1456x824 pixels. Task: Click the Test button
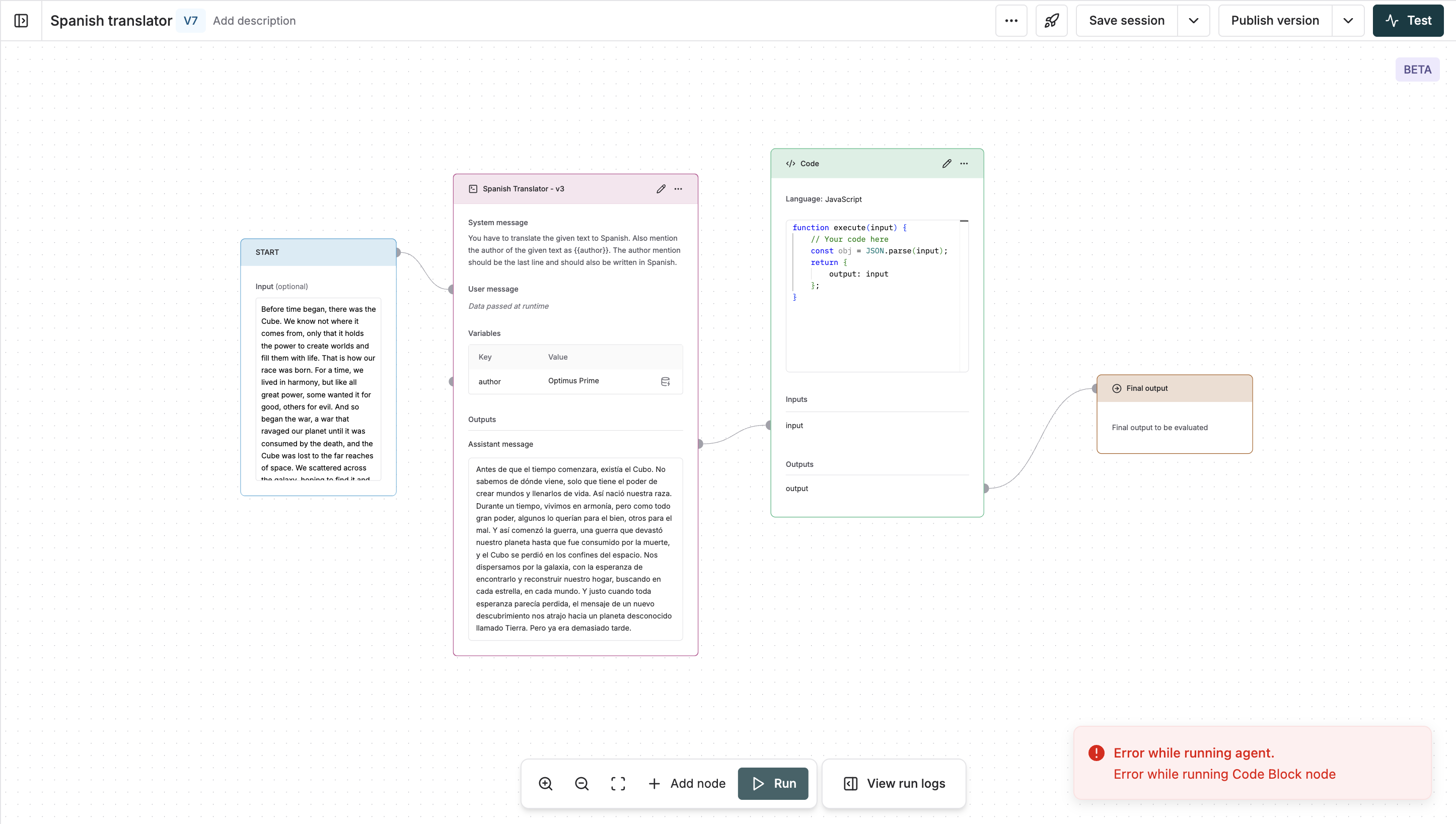point(1408,21)
